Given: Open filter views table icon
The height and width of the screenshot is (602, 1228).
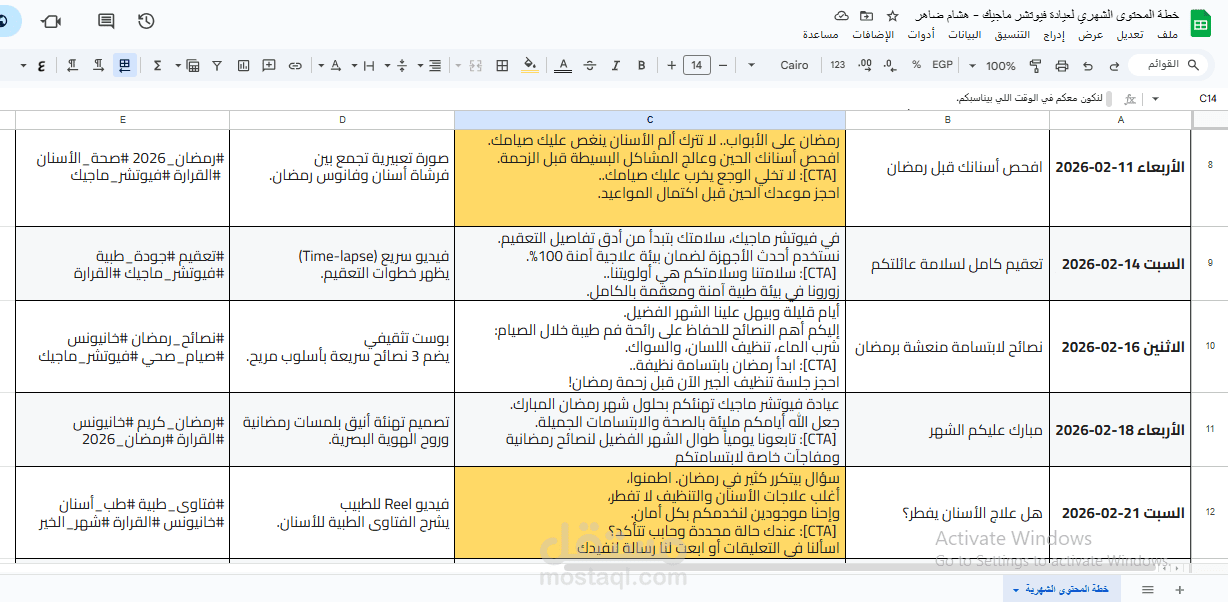Looking at the screenshot, I should tap(192, 66).
